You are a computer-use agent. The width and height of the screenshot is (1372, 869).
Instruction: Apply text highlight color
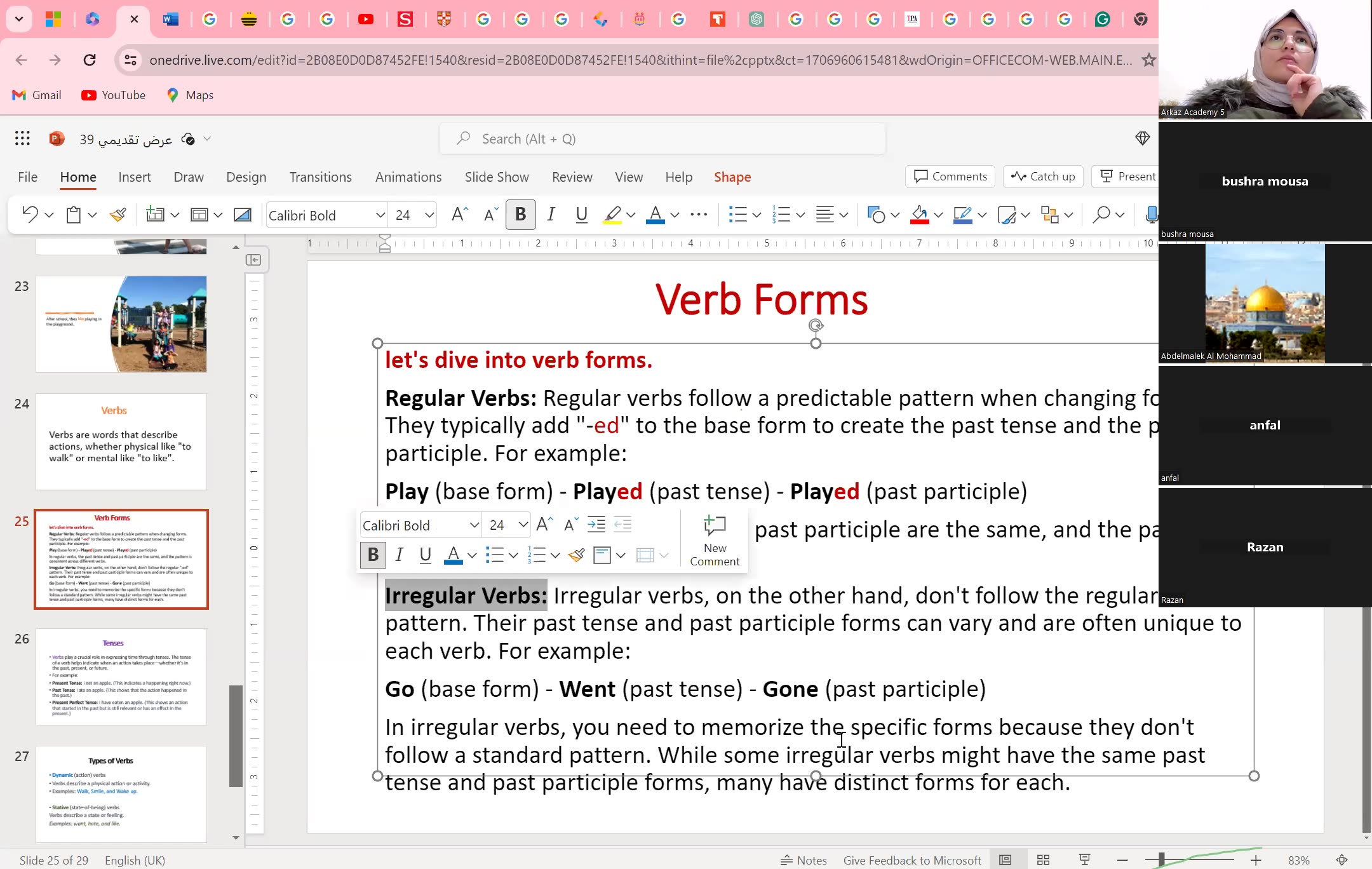[612, 215]
